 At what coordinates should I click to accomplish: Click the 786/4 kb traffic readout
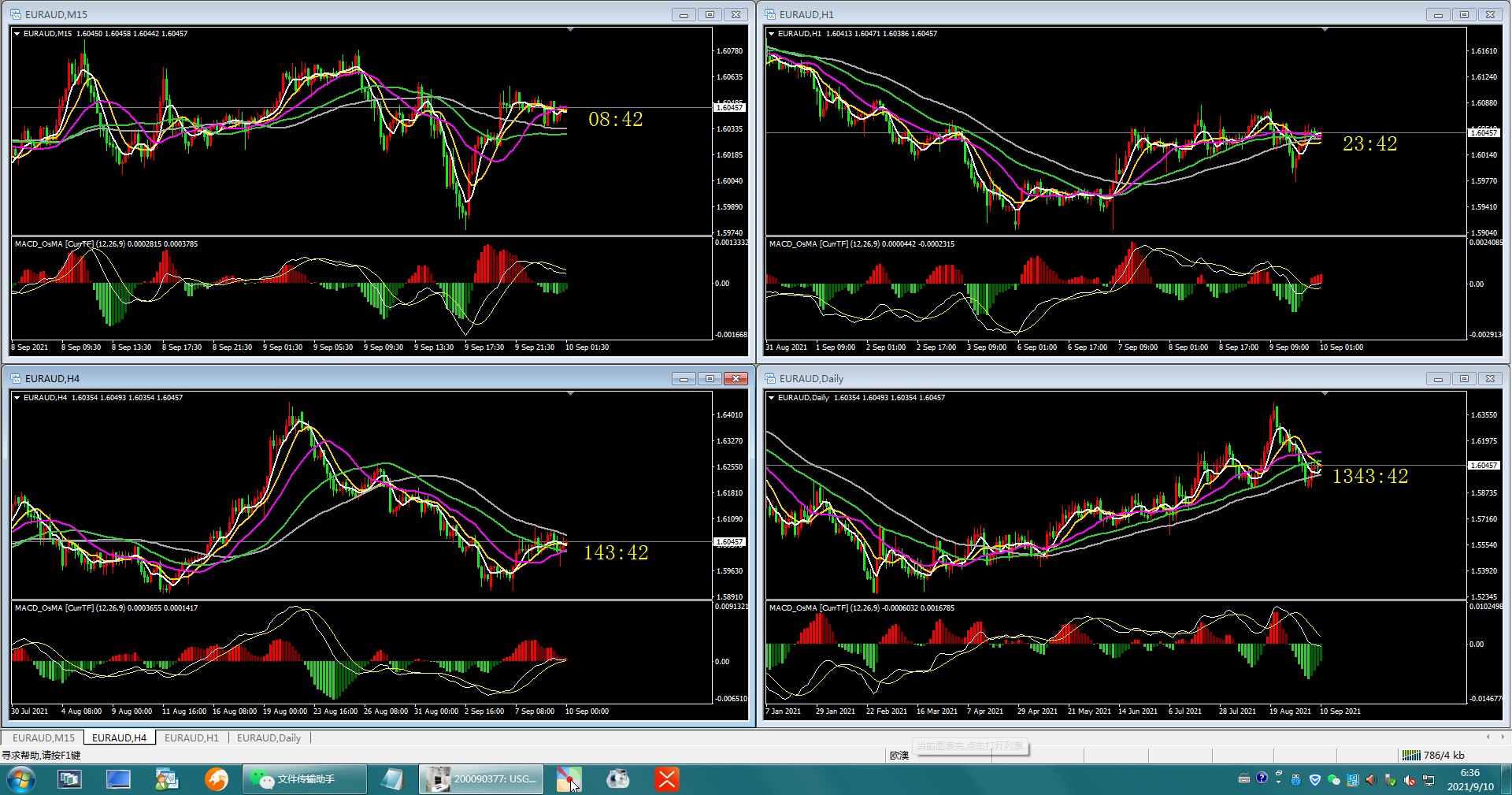tap(1443, 755)
